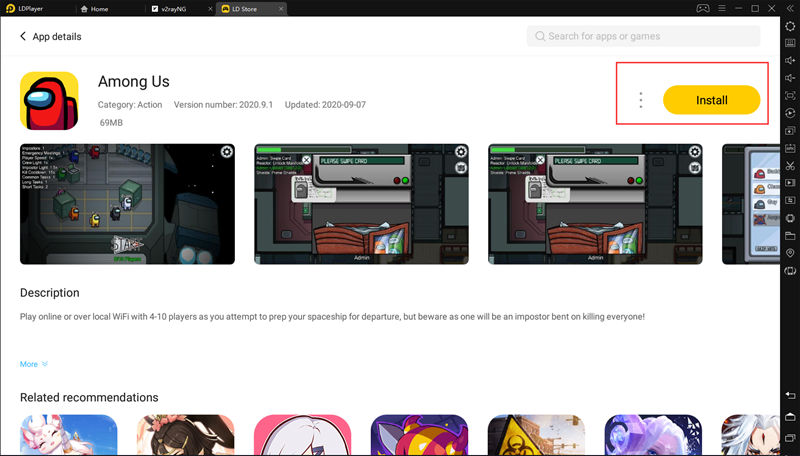Open first Among Us lobby screenshot
800x456 pixels.
pos(128,204)
